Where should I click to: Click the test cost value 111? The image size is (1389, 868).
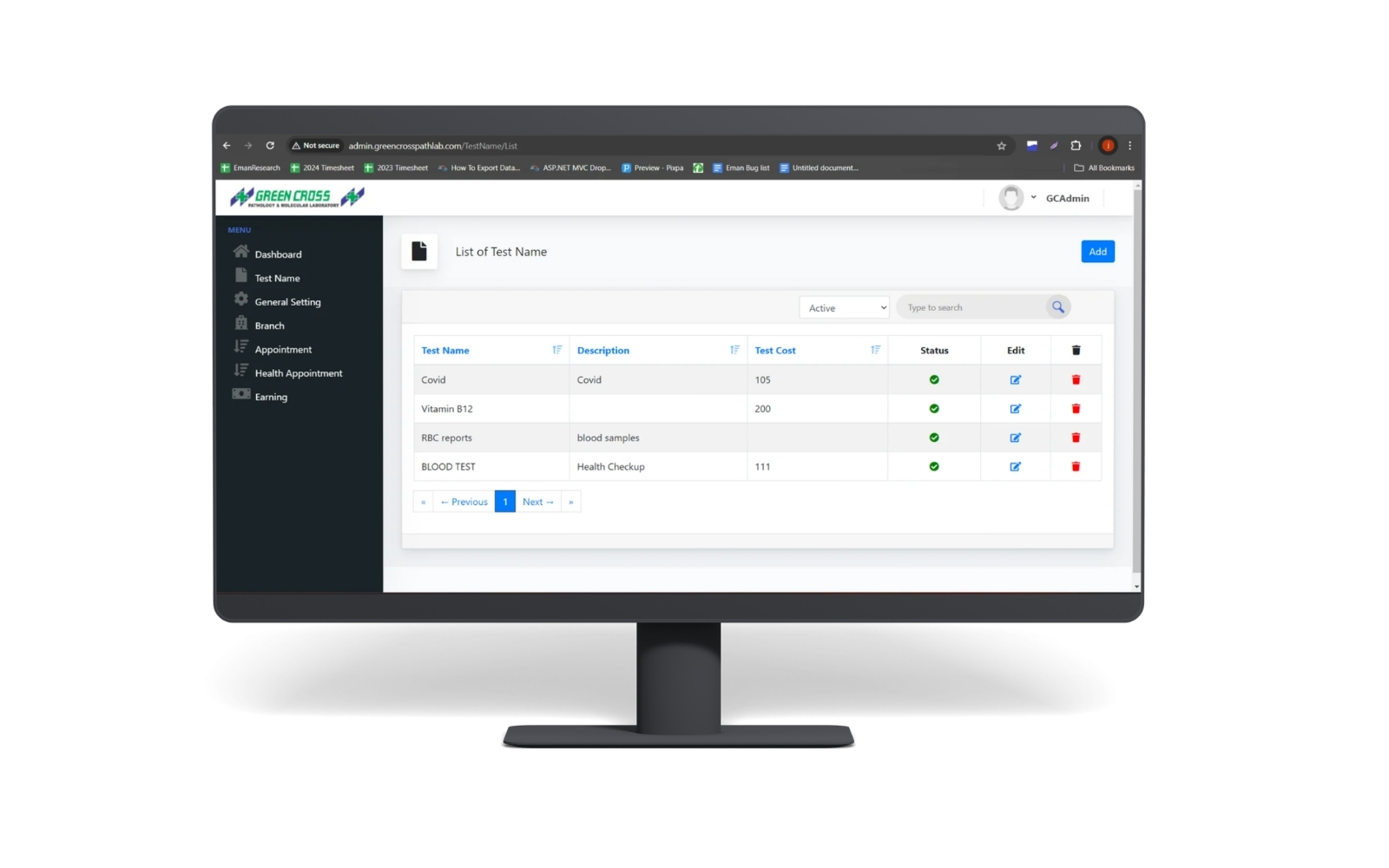click(x=762, y=467)
